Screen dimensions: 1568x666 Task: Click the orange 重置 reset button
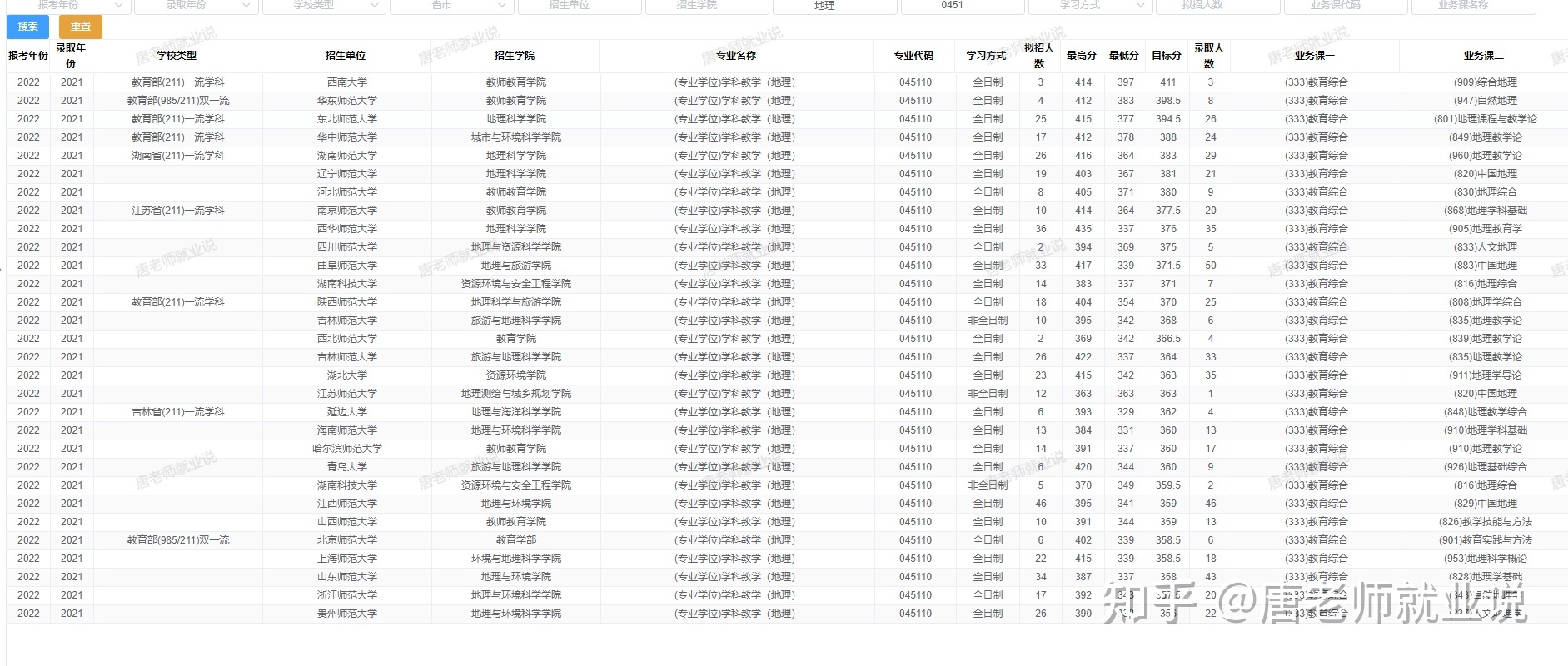81,27
